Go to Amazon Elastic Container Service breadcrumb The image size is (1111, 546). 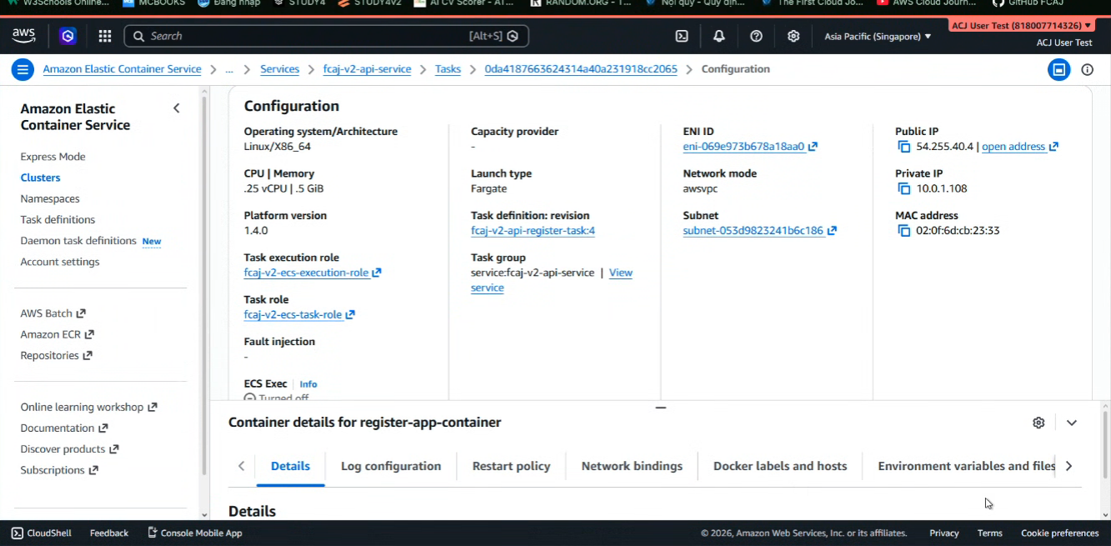pos(122,69)
